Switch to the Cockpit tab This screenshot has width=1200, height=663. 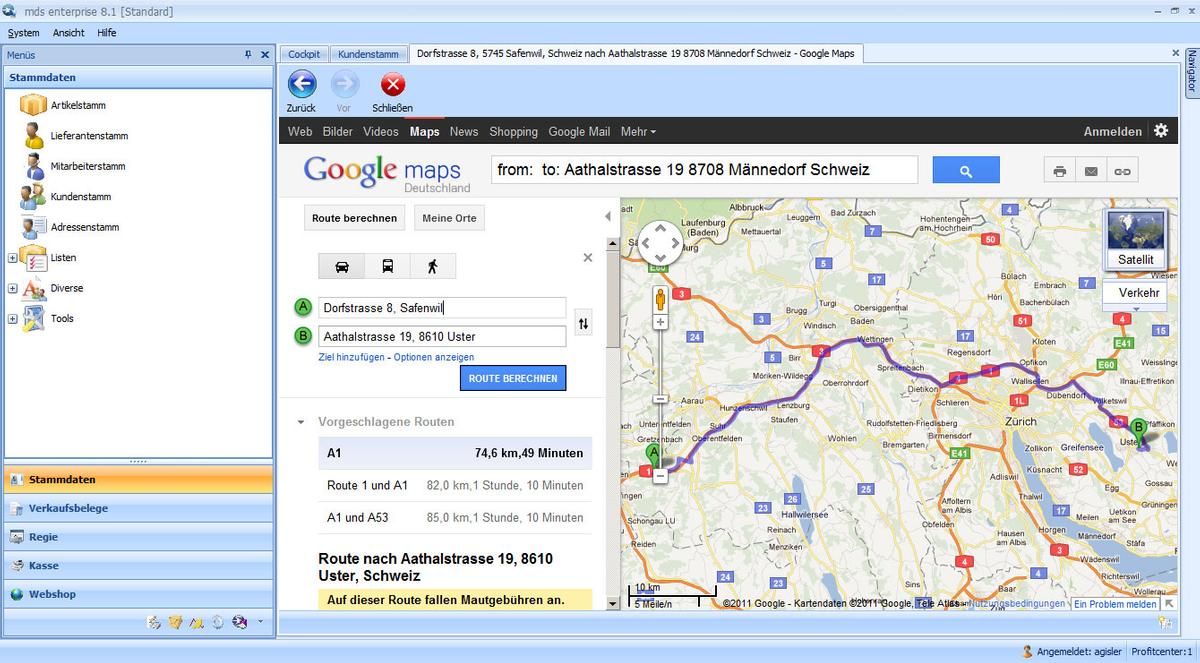(x=304, y=54)
